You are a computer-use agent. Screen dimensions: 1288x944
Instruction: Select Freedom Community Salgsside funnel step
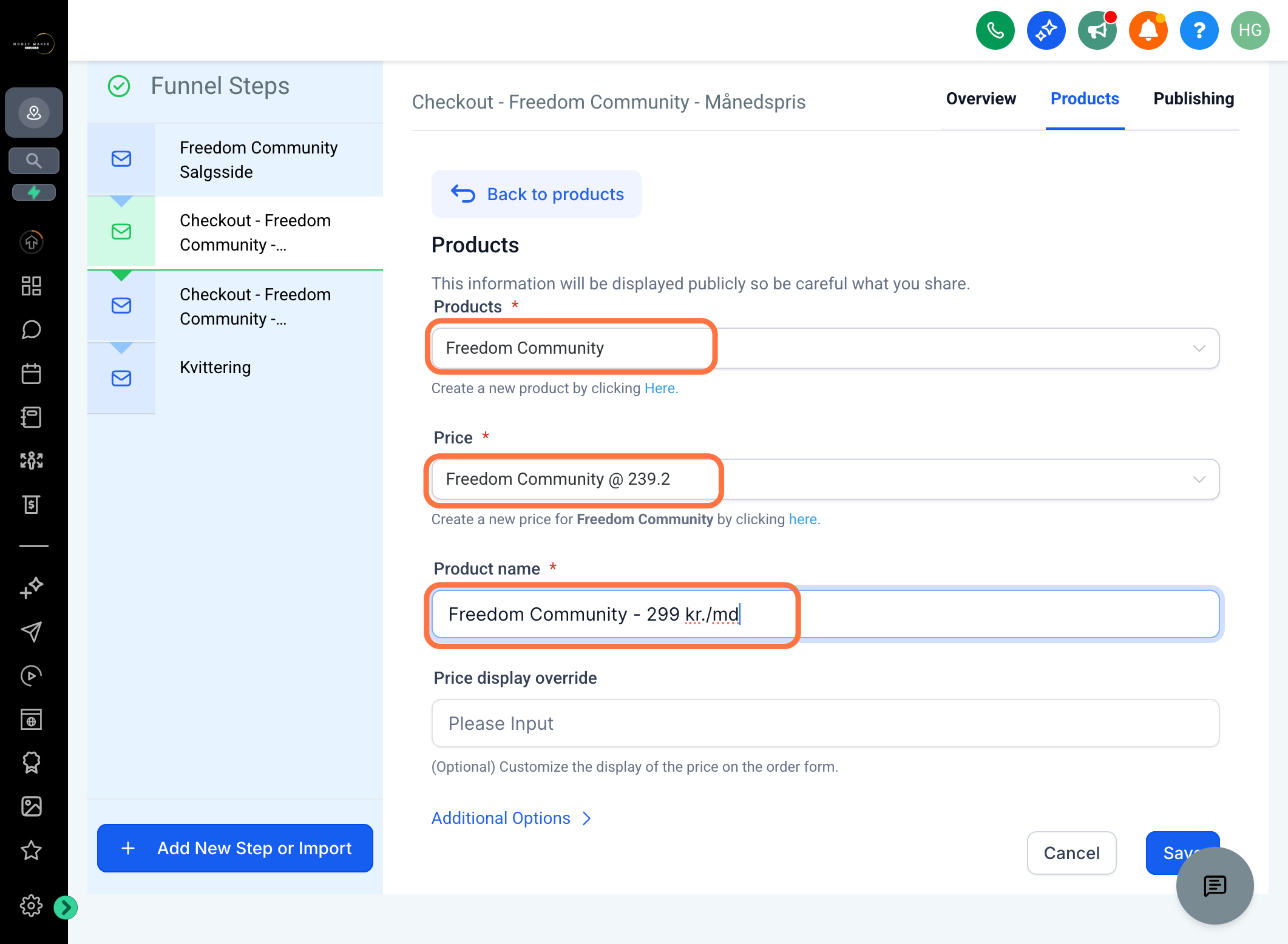236,160
